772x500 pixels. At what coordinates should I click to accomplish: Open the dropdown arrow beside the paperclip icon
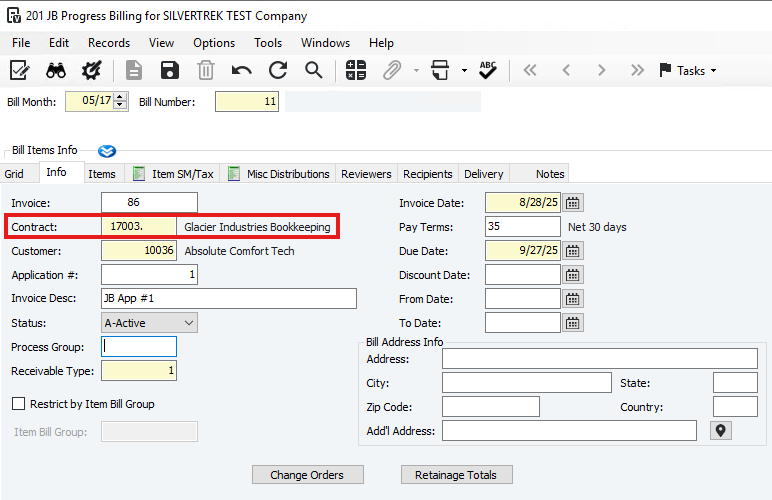(x=416, y=70)
